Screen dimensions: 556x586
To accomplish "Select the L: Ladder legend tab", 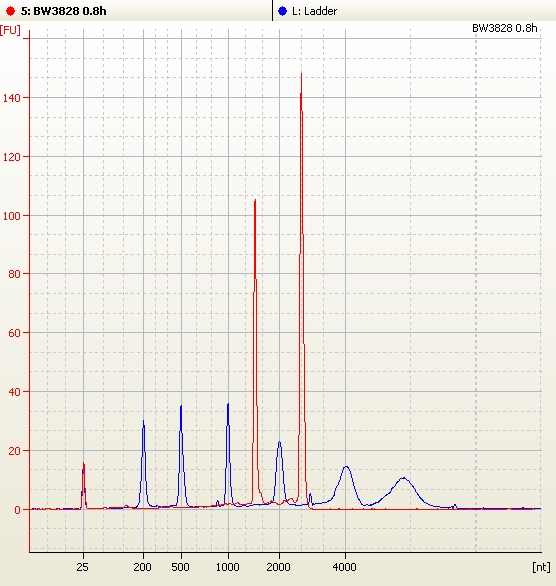I will (x=415, y=10).
